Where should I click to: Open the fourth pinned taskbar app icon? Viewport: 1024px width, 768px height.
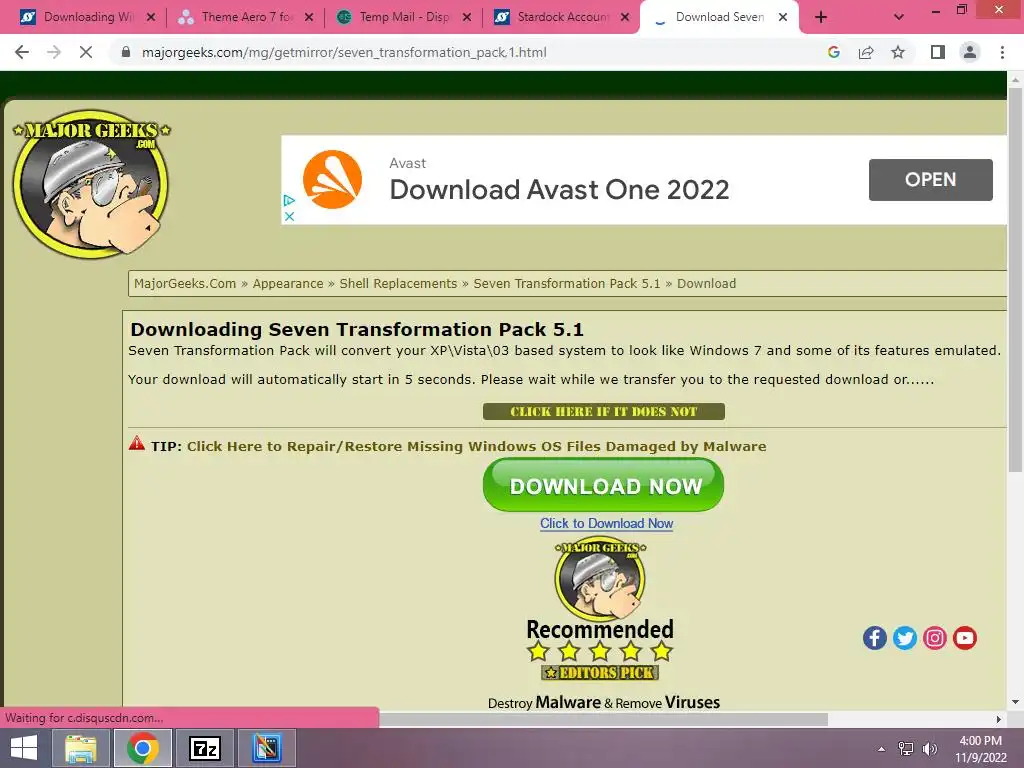point(266,748)
